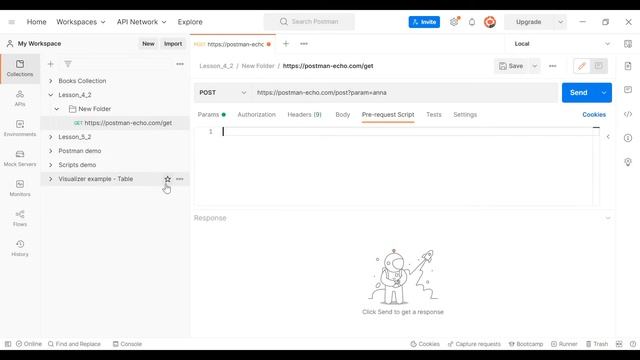Open API Network dropdown menu

tap(142, 22)
